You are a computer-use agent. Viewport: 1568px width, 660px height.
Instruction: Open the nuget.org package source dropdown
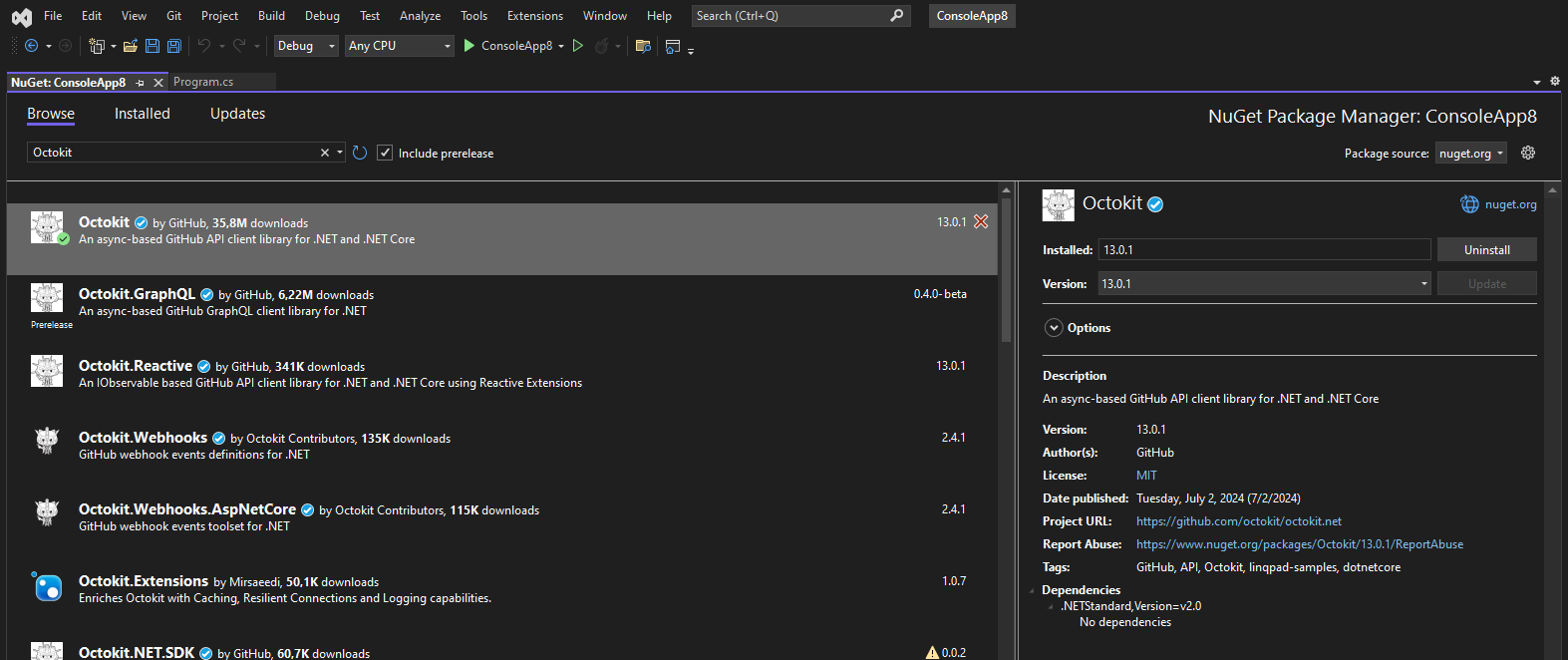point(1471,154)
